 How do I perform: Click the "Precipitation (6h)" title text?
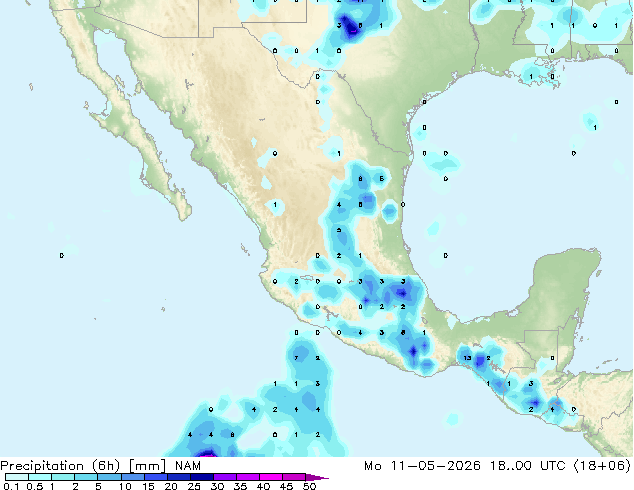(60, 466)
